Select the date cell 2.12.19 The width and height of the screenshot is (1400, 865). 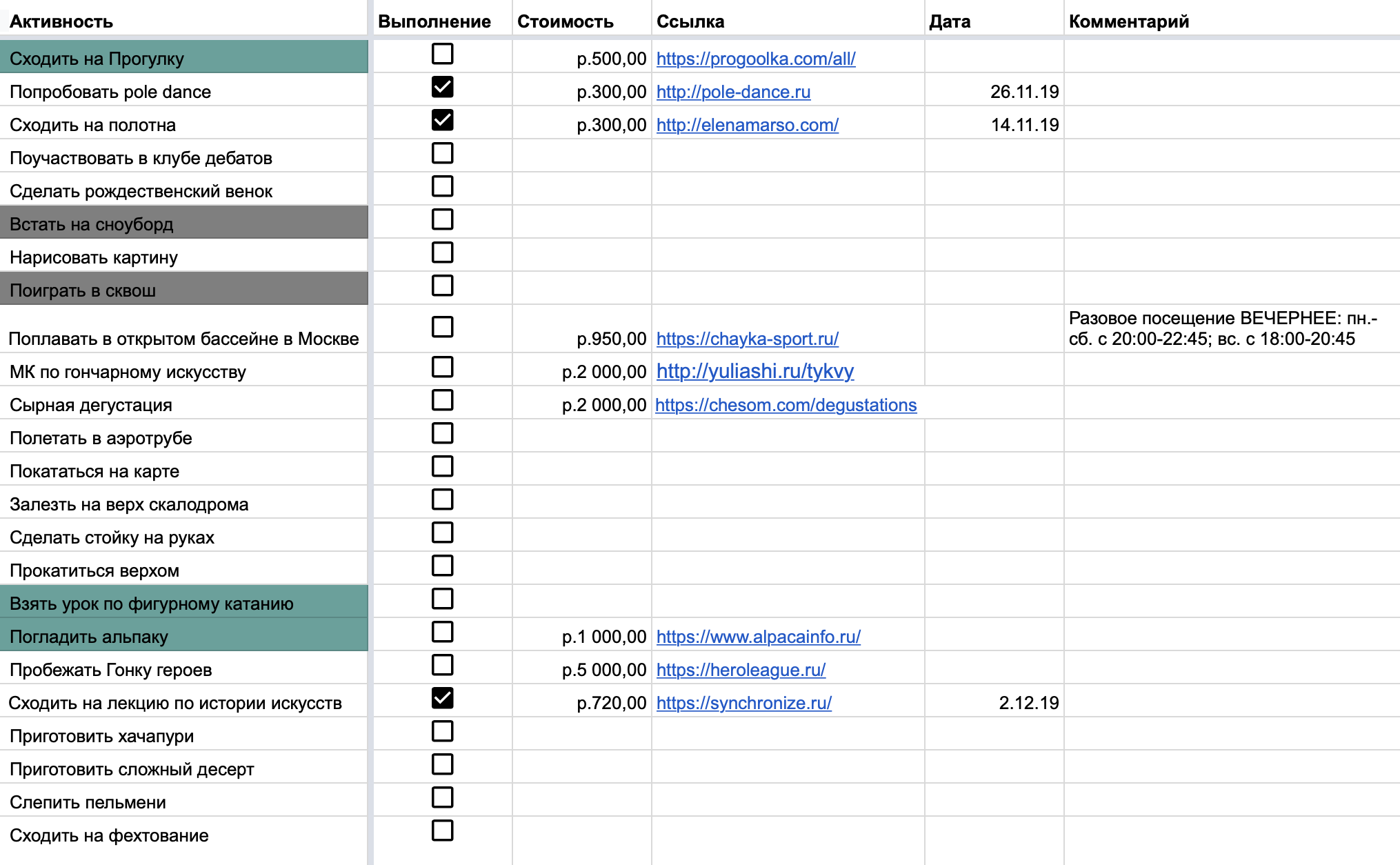(994, 701)
